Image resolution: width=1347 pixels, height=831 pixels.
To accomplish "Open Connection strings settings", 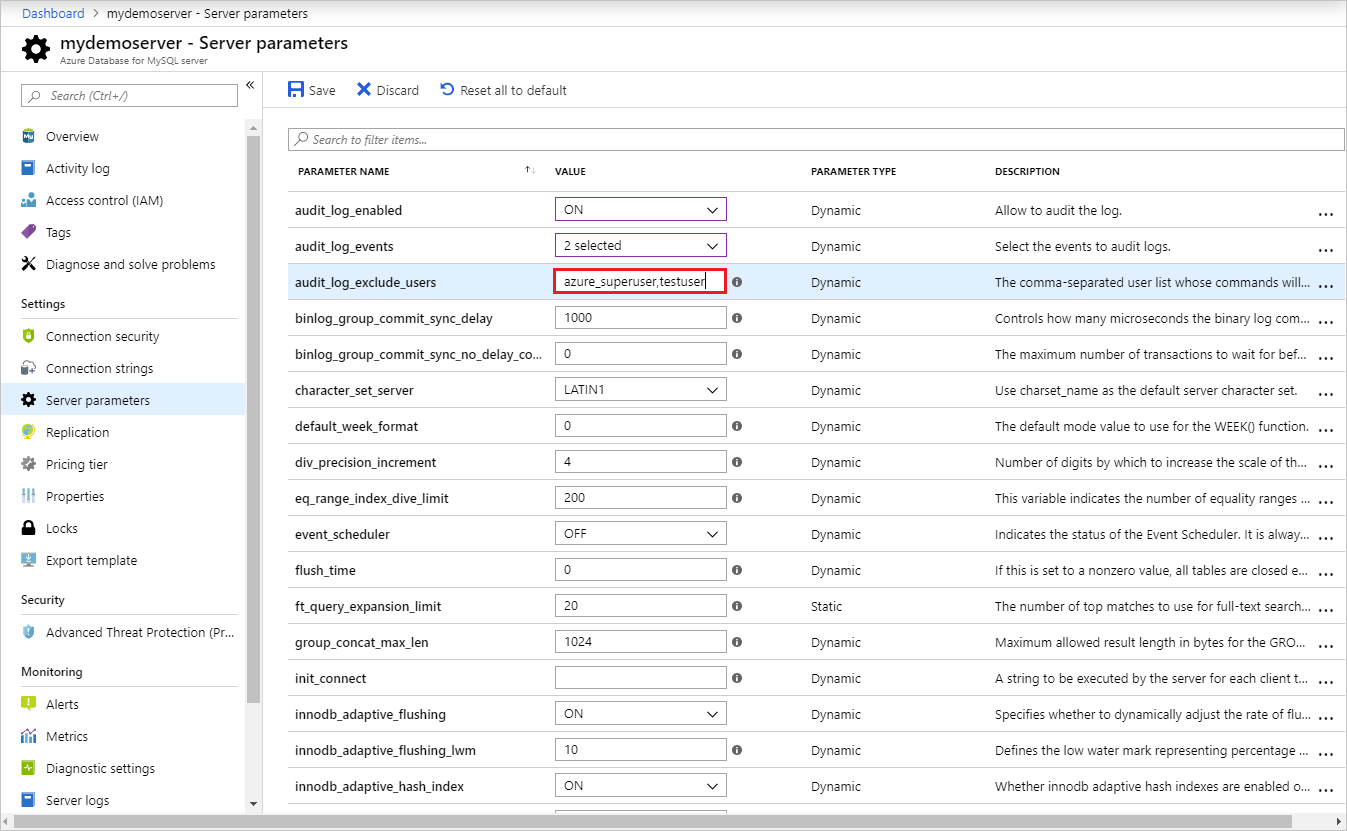I will 100,368.
